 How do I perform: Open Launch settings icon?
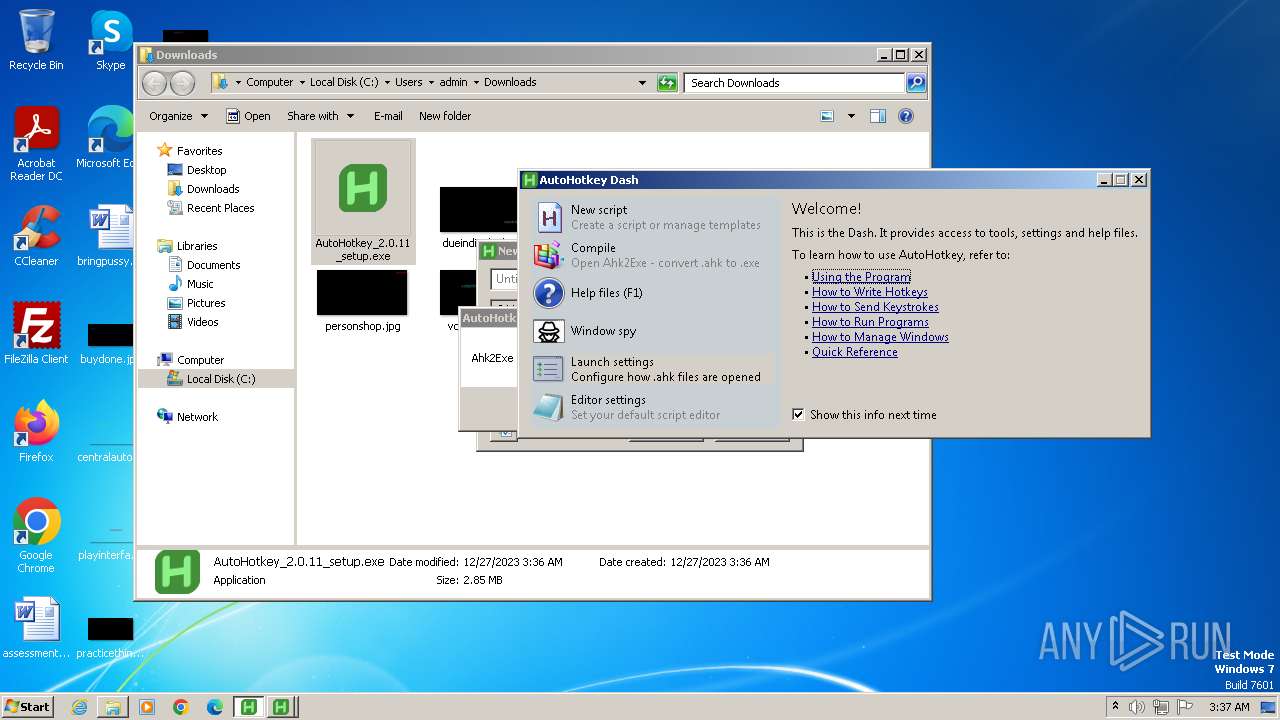[548, 369]
